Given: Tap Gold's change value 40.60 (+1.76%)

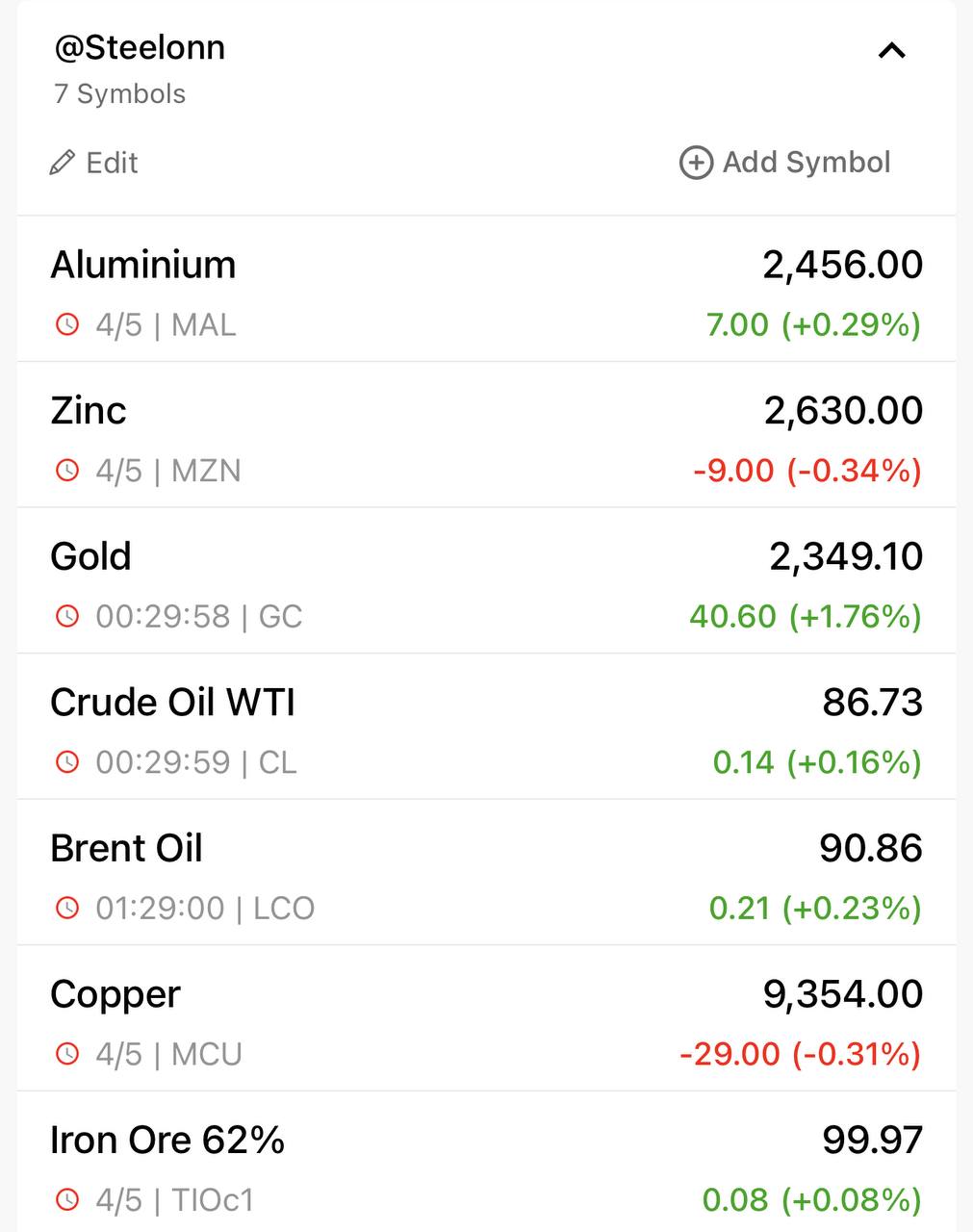Looking at the screenshot, I should 806,616.
